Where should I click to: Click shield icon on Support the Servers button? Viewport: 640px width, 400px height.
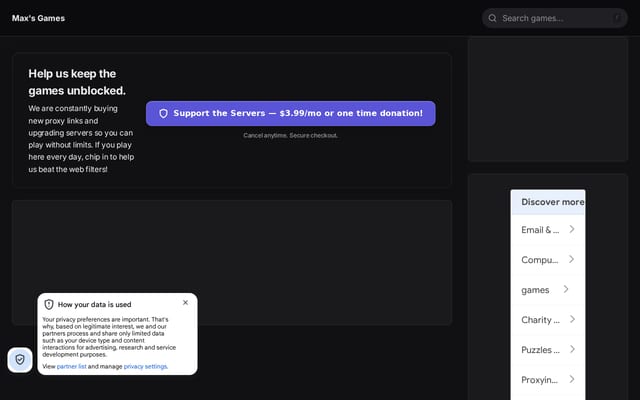(x=163, y=113)
